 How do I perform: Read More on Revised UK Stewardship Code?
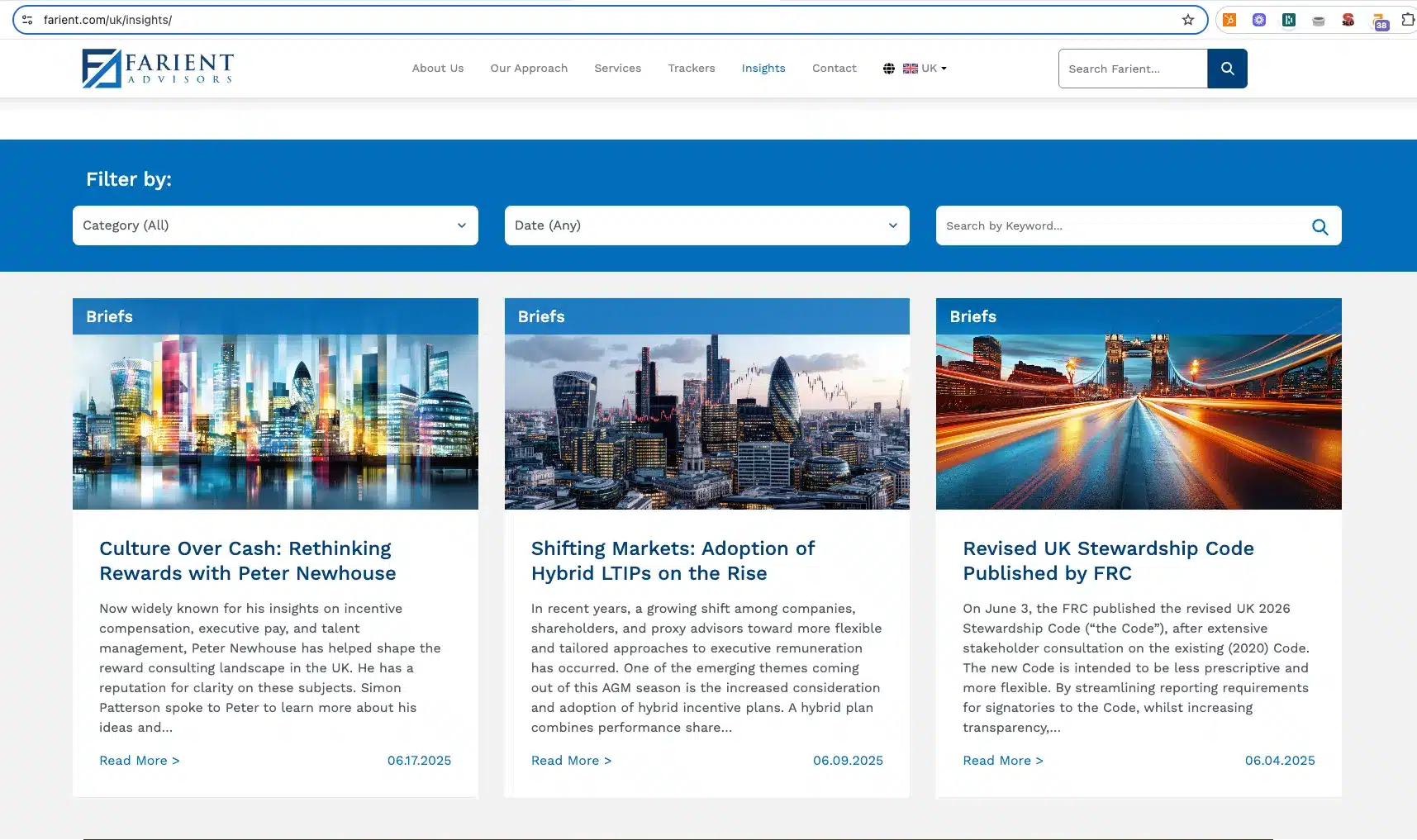point(1003,761)
